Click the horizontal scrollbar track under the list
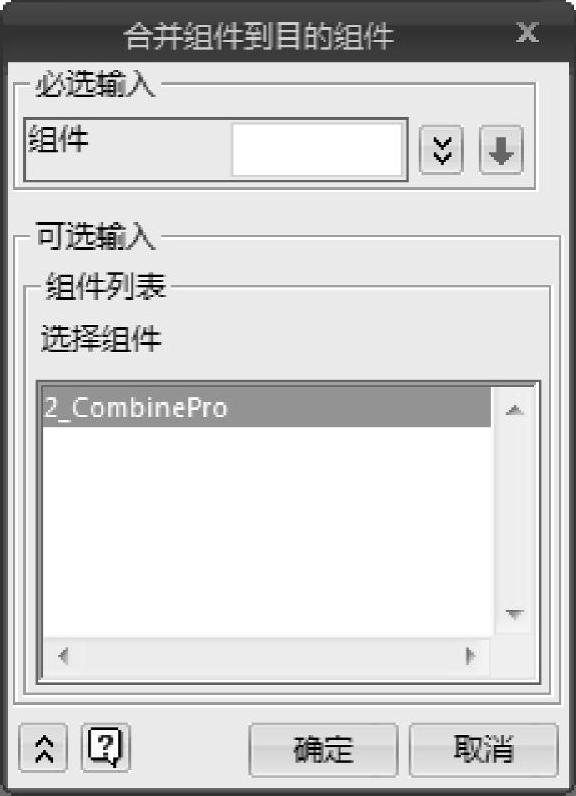 pos(266,656)
